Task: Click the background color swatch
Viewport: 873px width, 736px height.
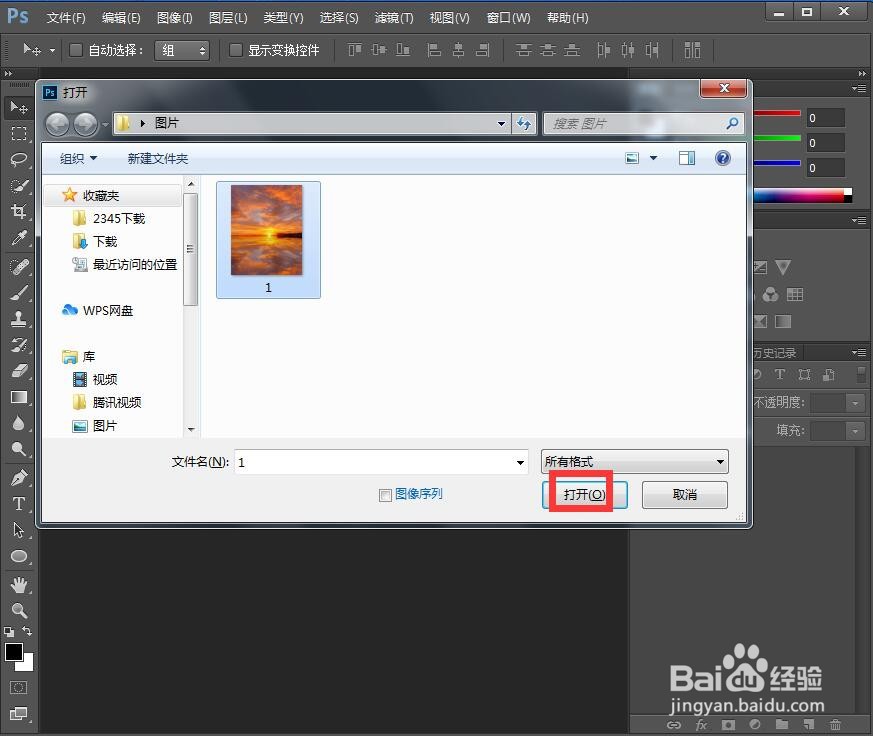Action: pos(27,664)
